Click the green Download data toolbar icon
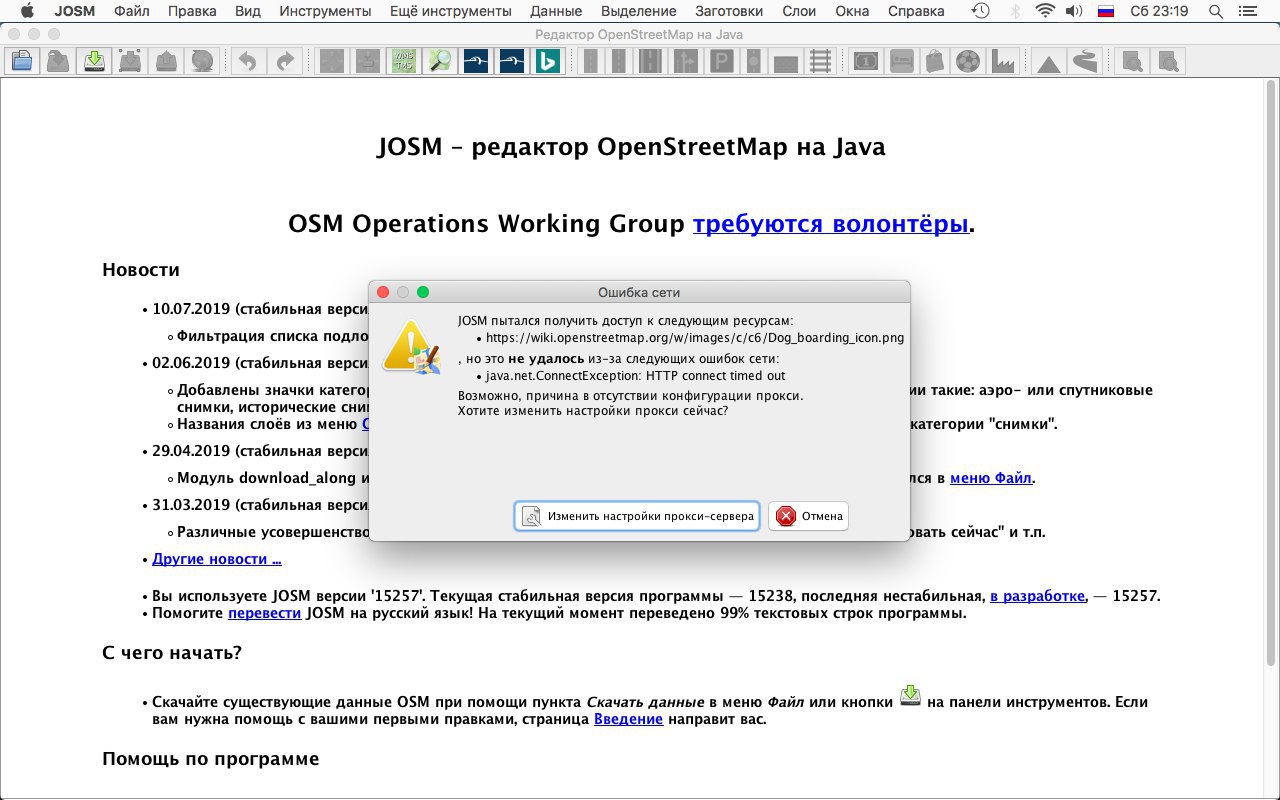The height and width of the screenshot is (800, 1280). pos(94,61)
